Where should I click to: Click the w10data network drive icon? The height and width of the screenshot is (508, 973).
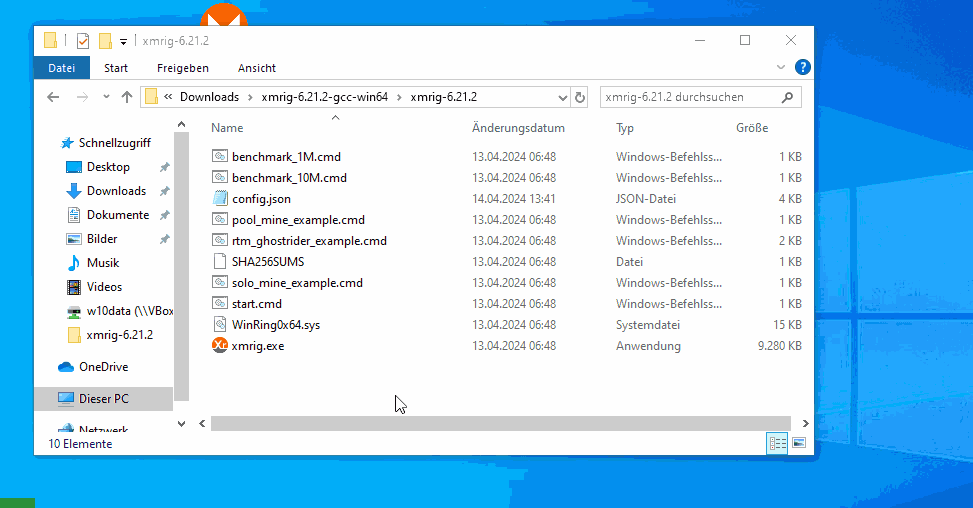click(x=74, y=311)
